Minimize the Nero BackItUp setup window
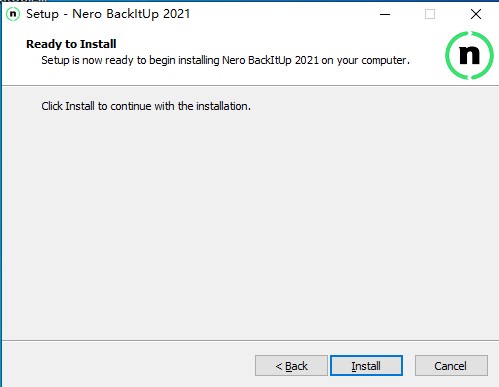This screenshot has width=499, height=387. [385, 14]
